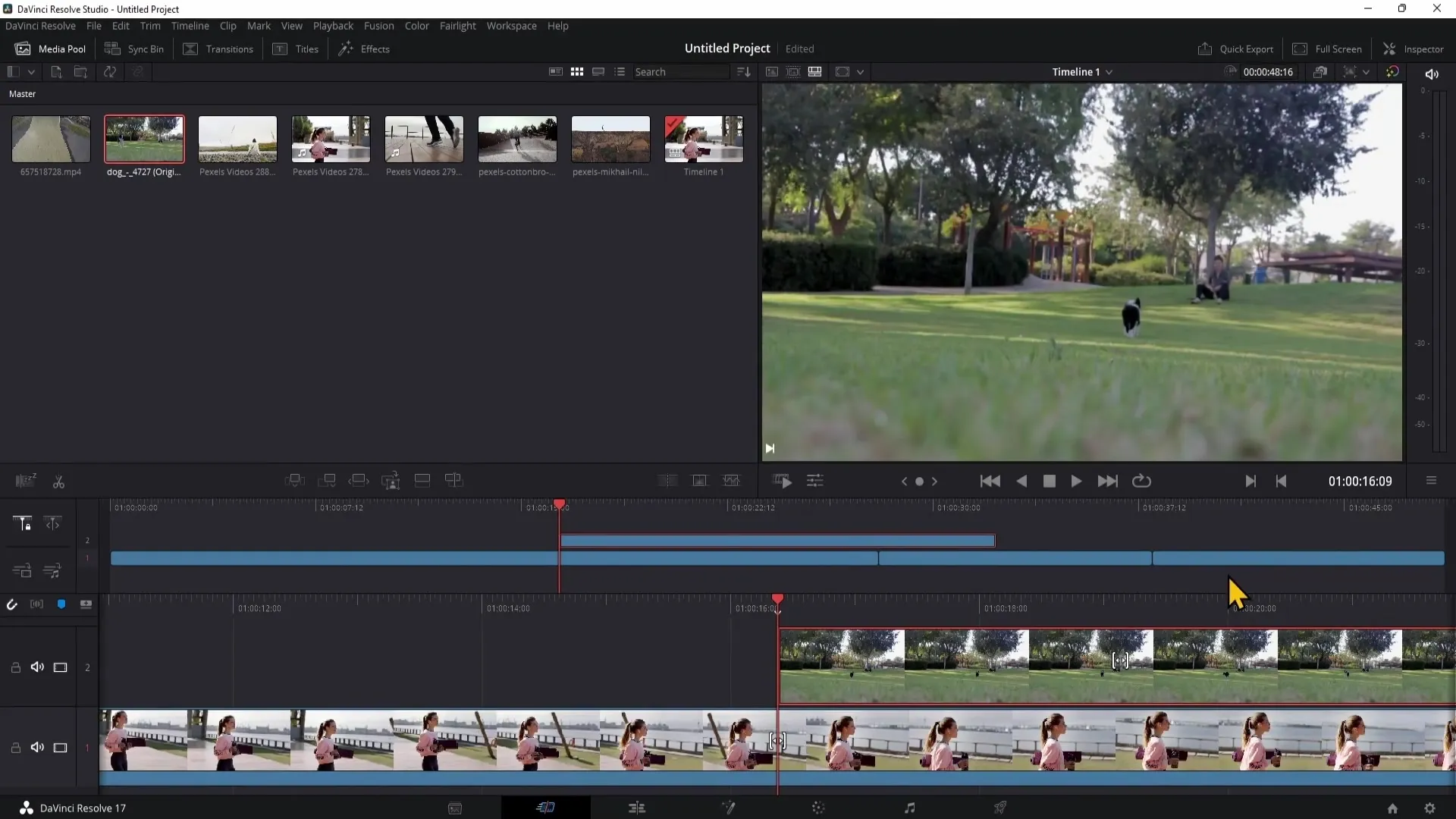The height and width of the screenshot is (819, 1456).
Task: Click the bypass color grades icon
Action: tap(1392, 72)
